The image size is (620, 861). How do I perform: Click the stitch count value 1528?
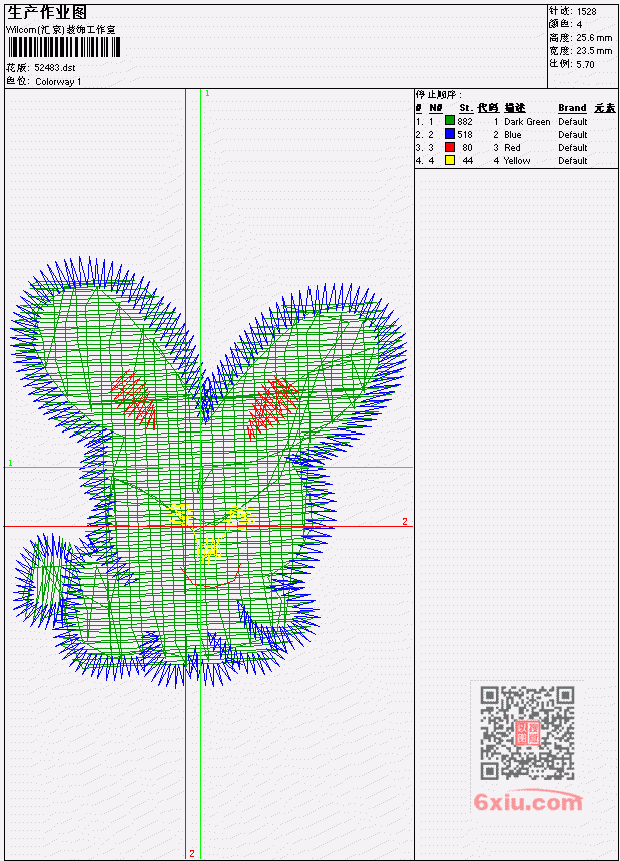pyautogui.click(x=587, y=11)
